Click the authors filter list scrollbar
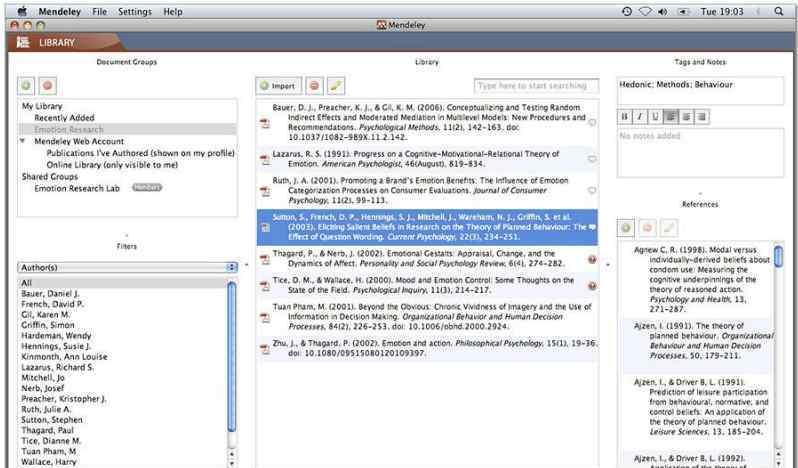 (x=232, y=356)
